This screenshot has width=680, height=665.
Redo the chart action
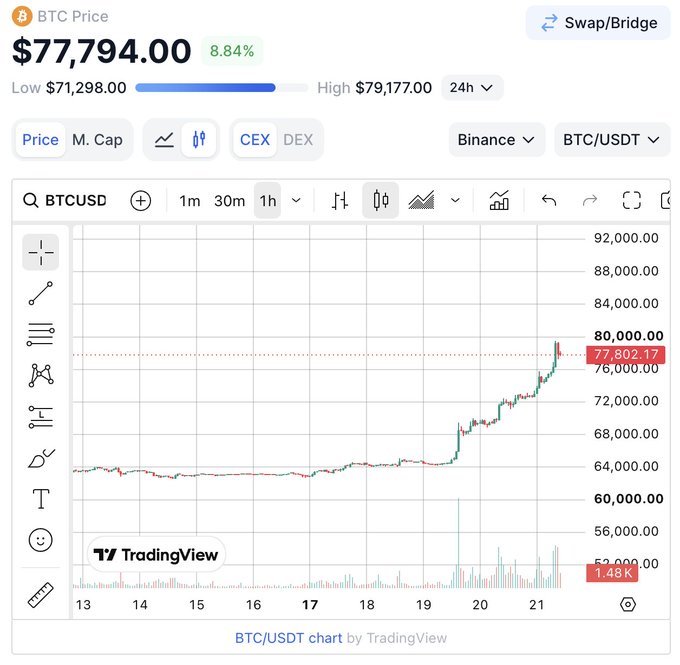[x=590, y=200]
